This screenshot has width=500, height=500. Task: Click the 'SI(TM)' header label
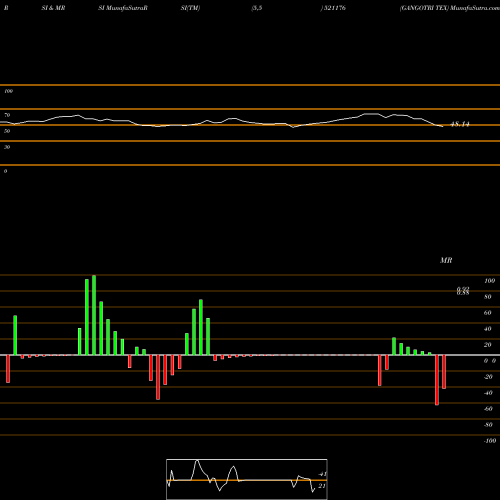(x=190, y=8)
